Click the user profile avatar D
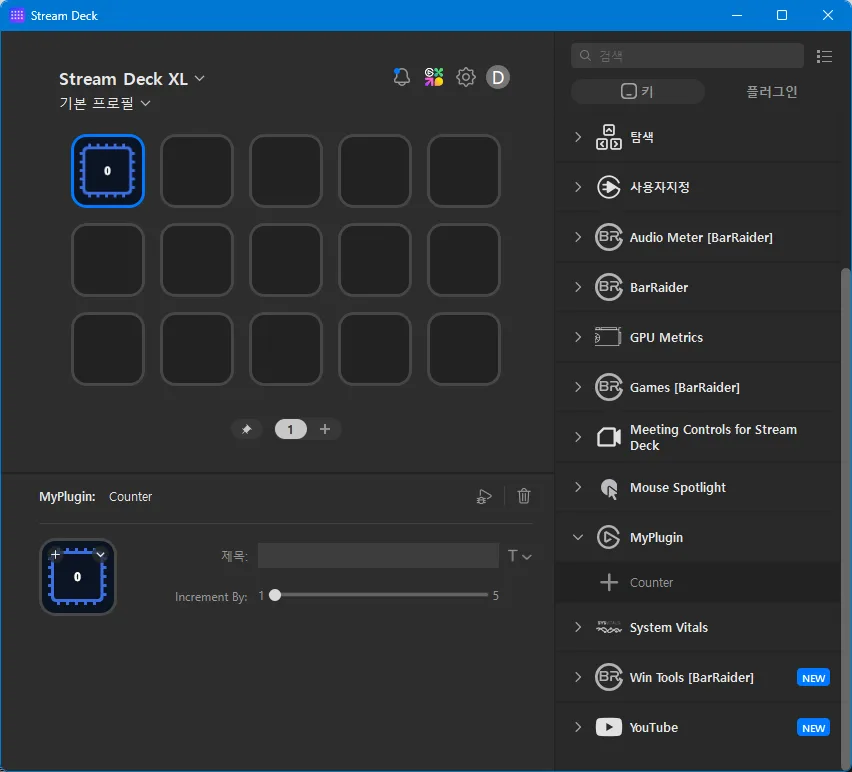Image resolution: width=852 pixels, height=772 pixels. pos(497,77)
